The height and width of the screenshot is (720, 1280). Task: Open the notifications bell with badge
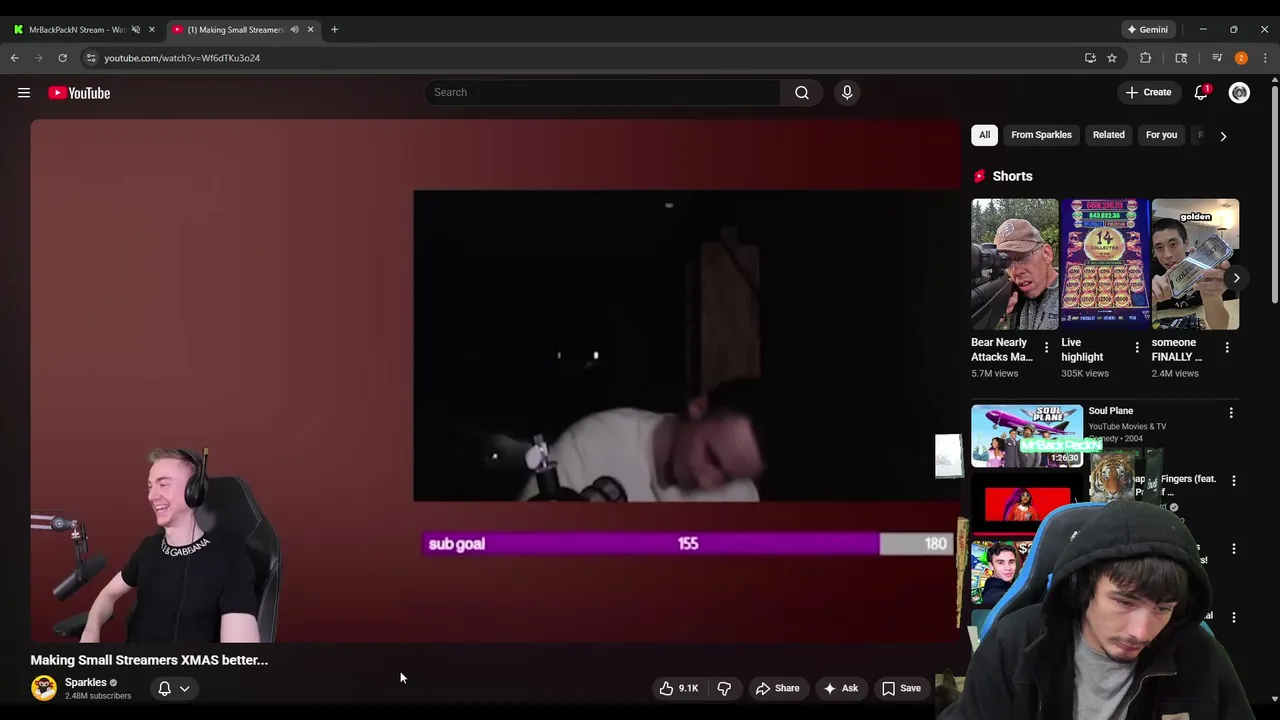1201,92
